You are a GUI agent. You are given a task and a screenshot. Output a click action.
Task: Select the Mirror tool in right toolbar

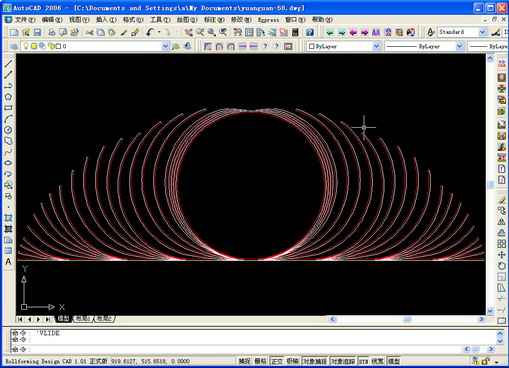(501, 221)
